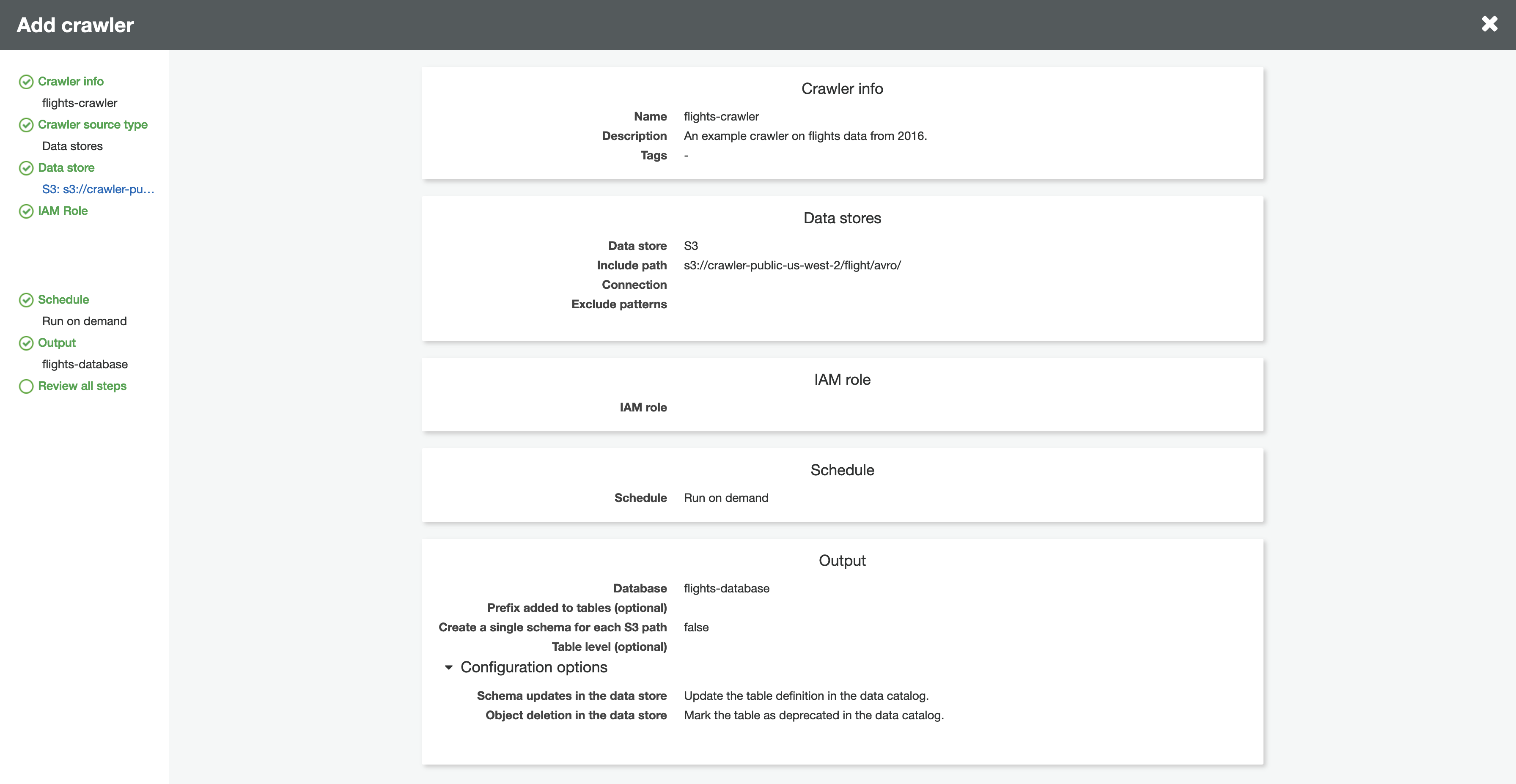Close the Add crawler dialog with X

pos(1489,24)
